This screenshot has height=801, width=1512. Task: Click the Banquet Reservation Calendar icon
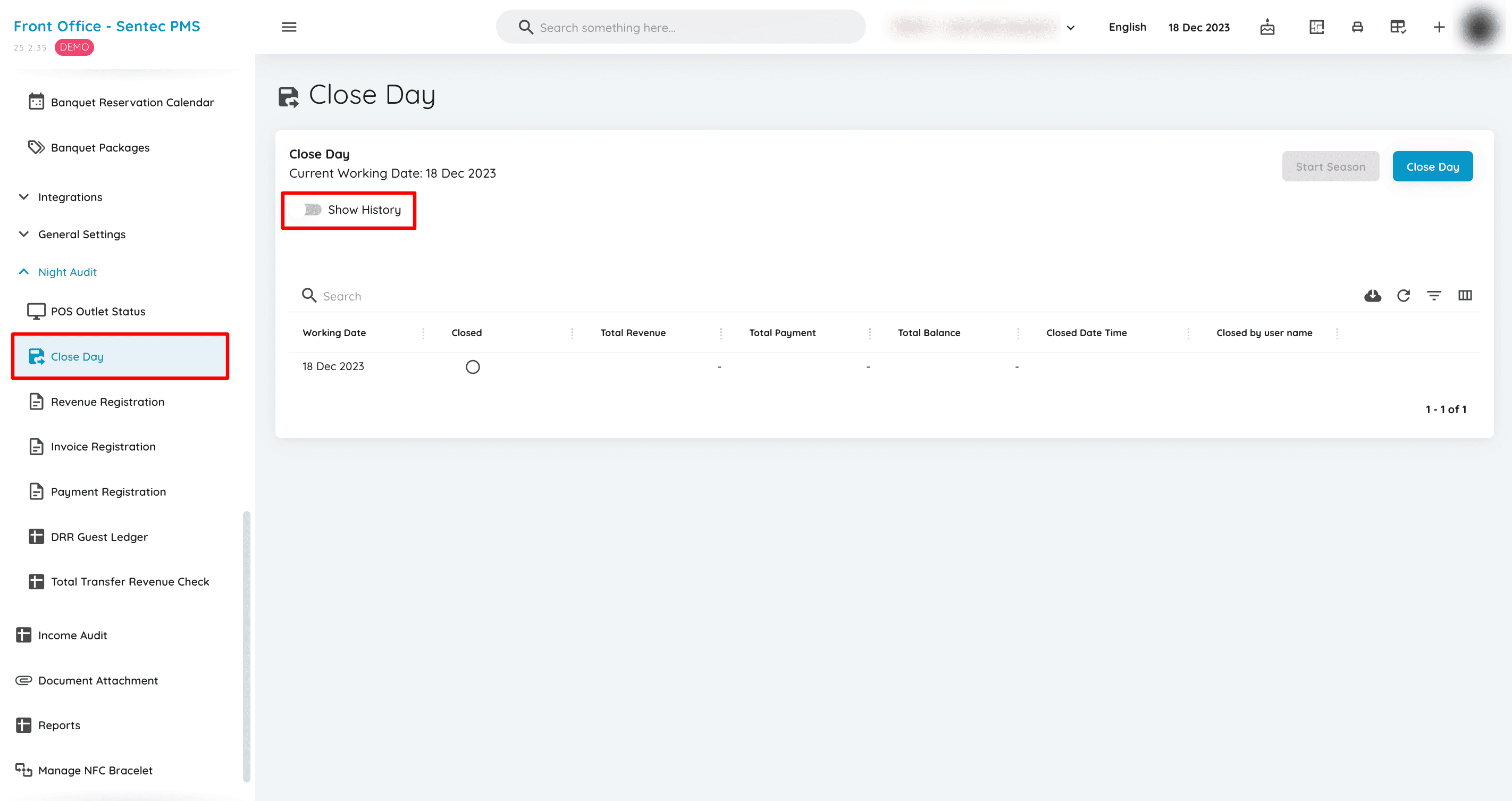(x=36, y=102)
